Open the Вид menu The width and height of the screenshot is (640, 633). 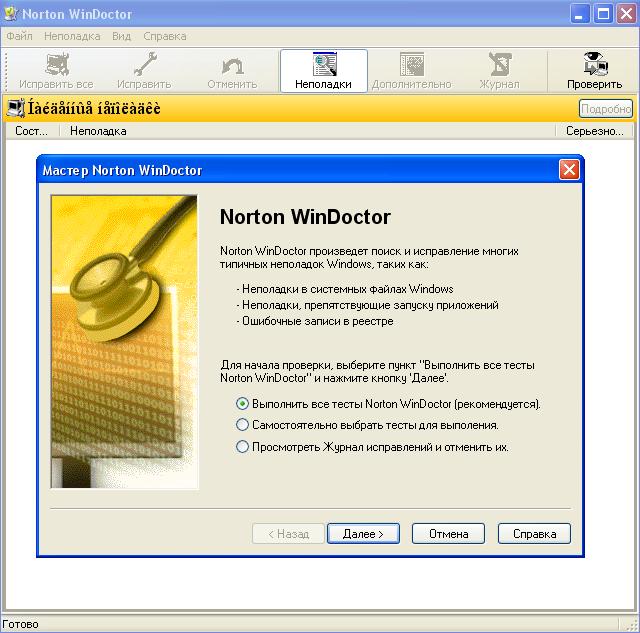122,36
